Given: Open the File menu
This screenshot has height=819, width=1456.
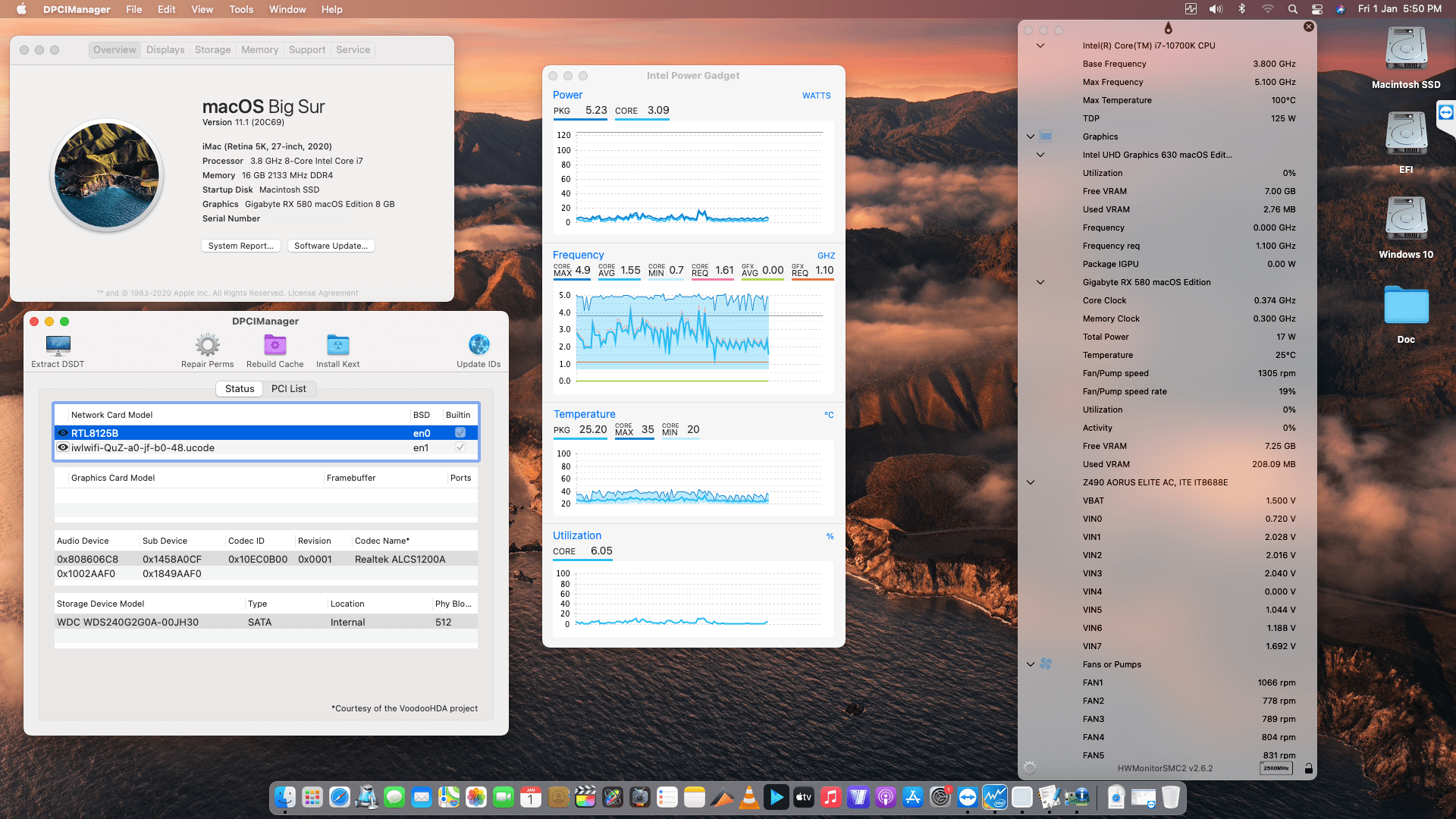Looking at the screenshot, I should 134,9.
